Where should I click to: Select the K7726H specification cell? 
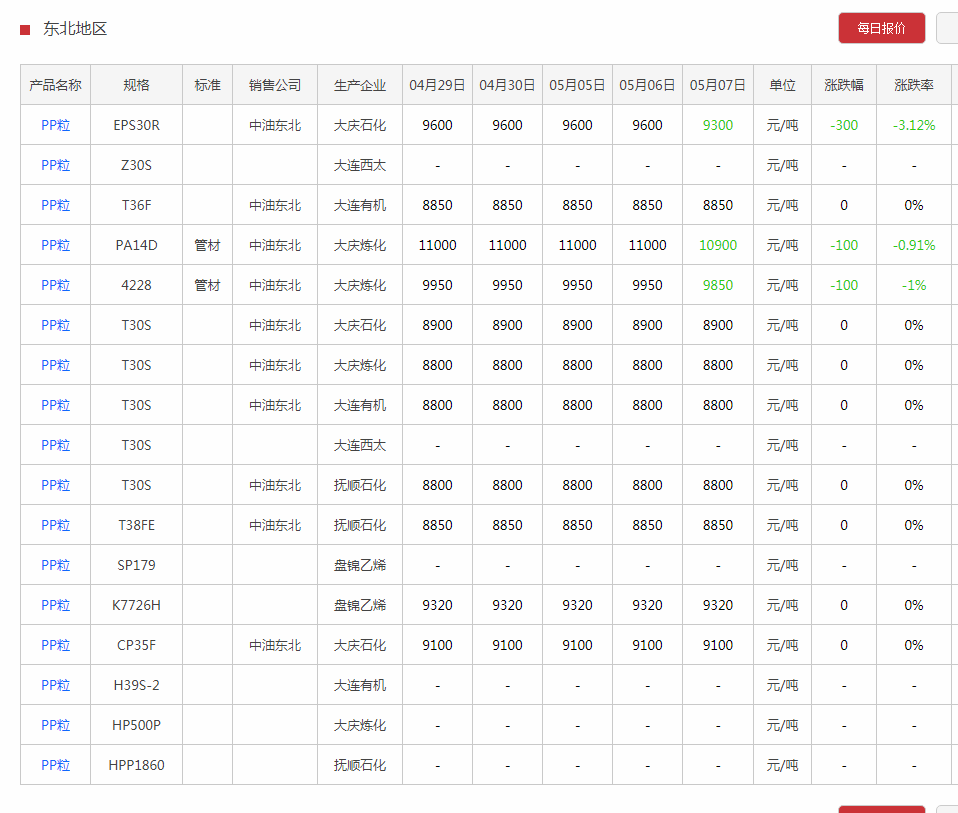[136, 605]
